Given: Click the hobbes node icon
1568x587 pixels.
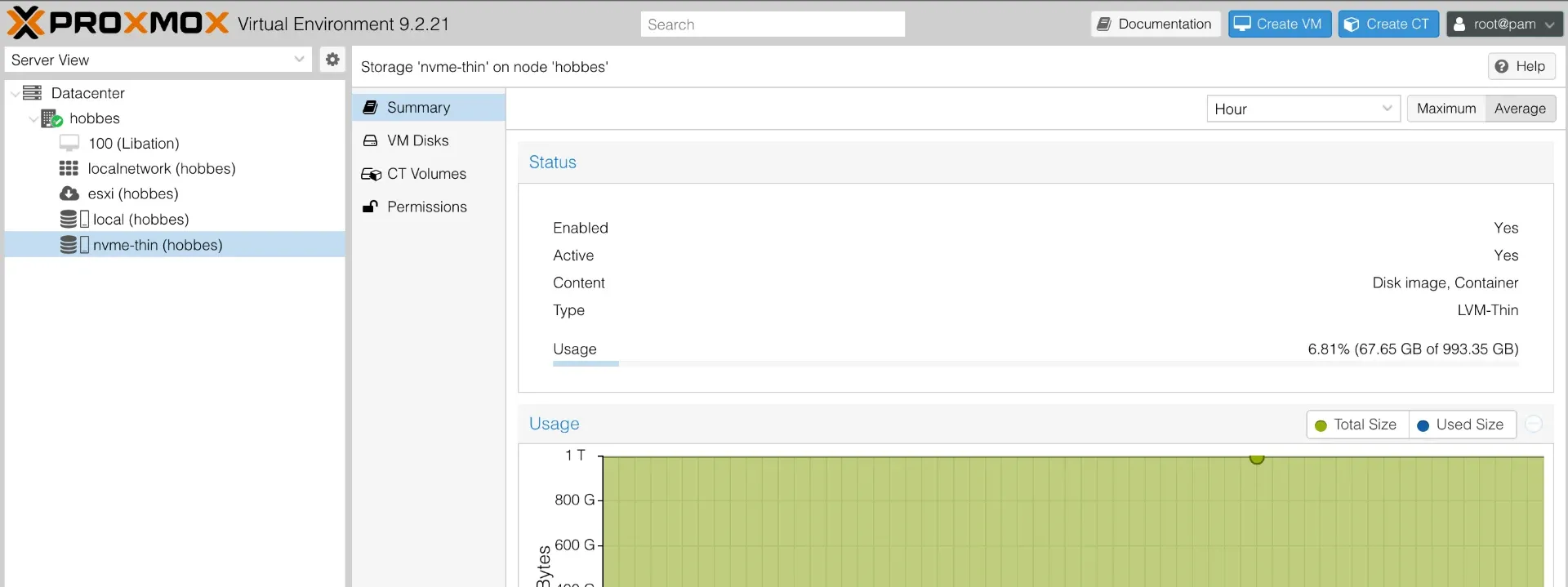Looking at the screenshot, I should [51, 118].
